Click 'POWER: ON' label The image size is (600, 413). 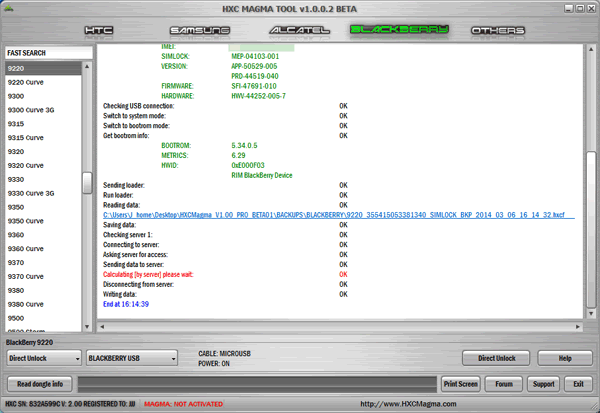214,364
